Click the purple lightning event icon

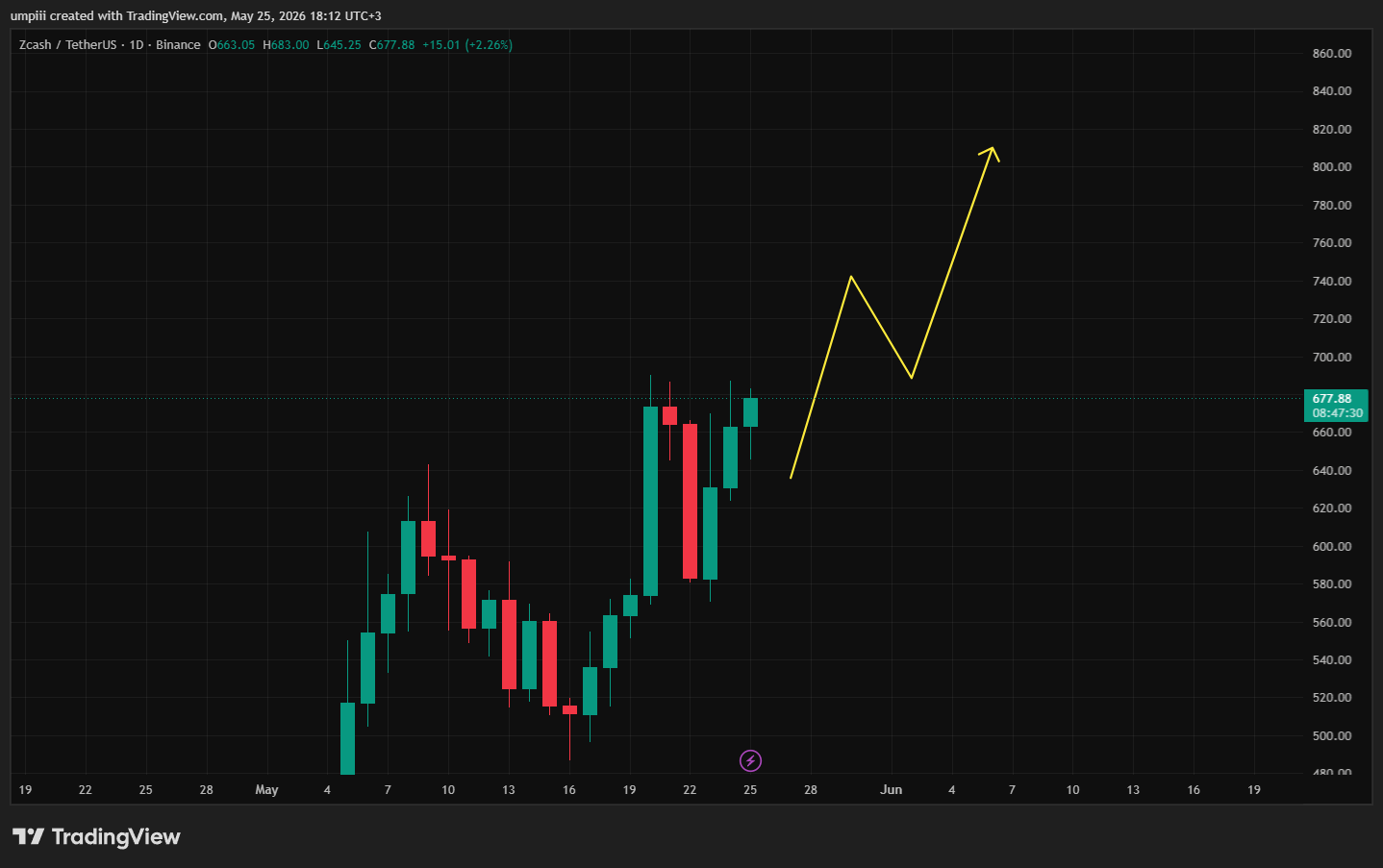point(750,761)
